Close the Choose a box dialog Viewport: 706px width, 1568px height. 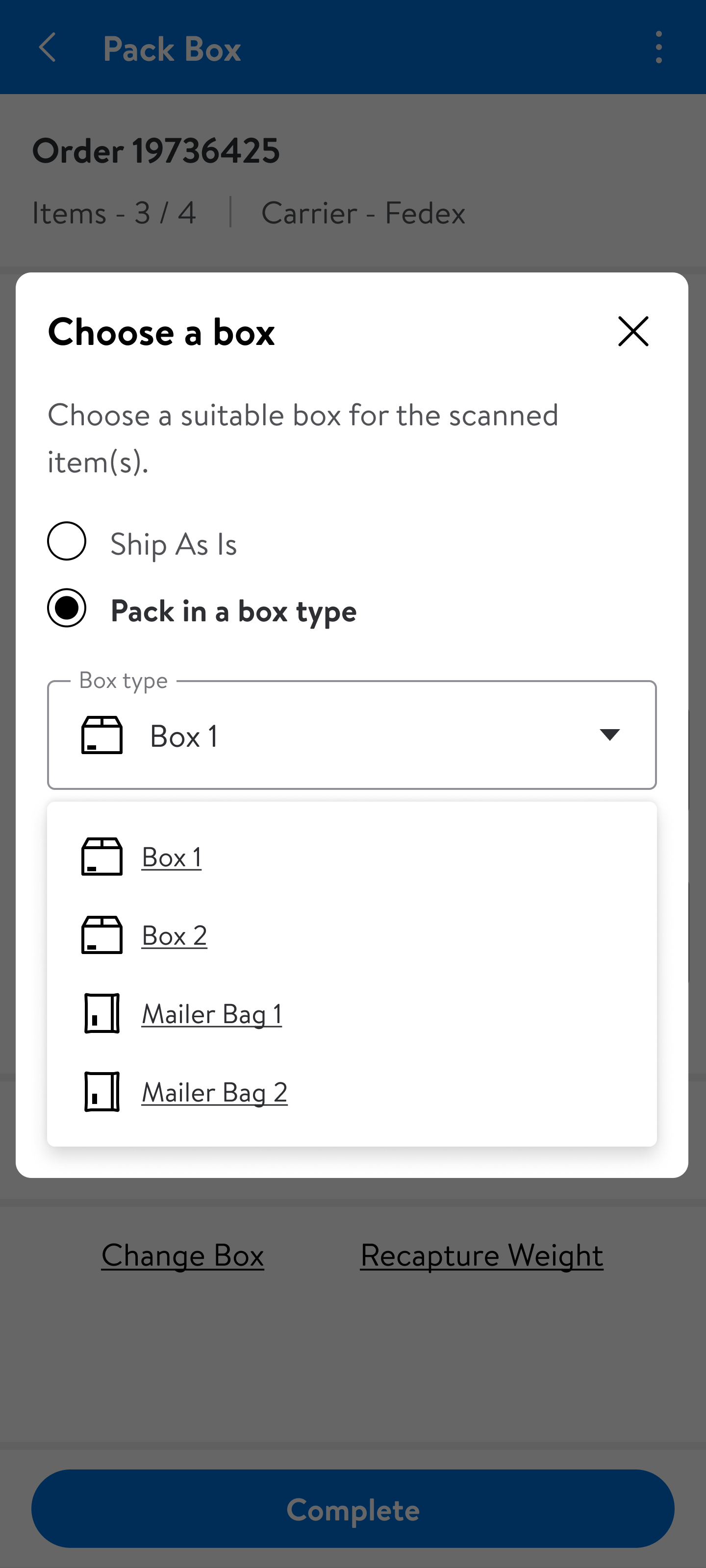pos(633,332)
